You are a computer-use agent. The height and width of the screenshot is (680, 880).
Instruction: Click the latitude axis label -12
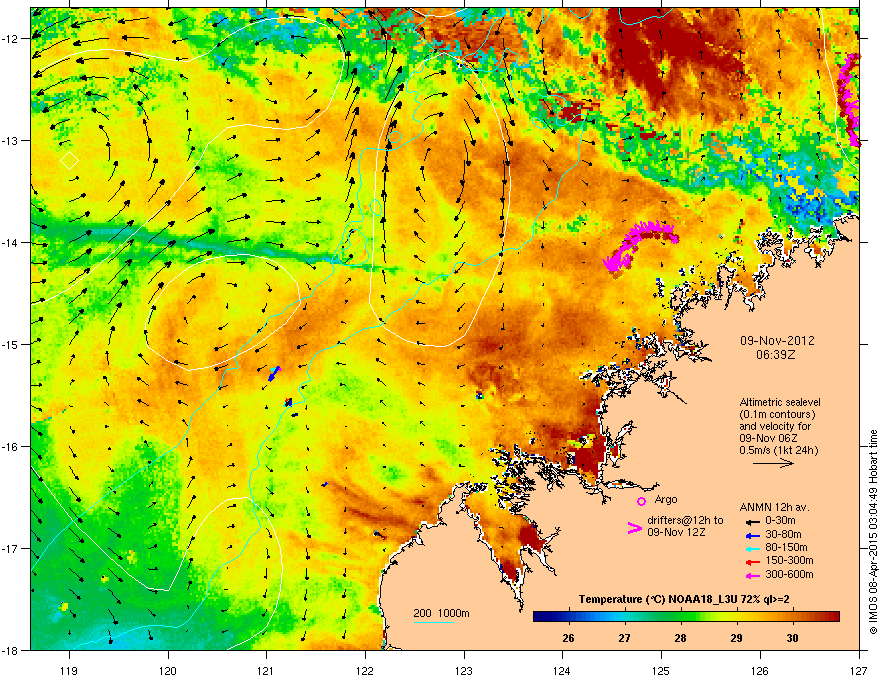(x=10, y=38)
